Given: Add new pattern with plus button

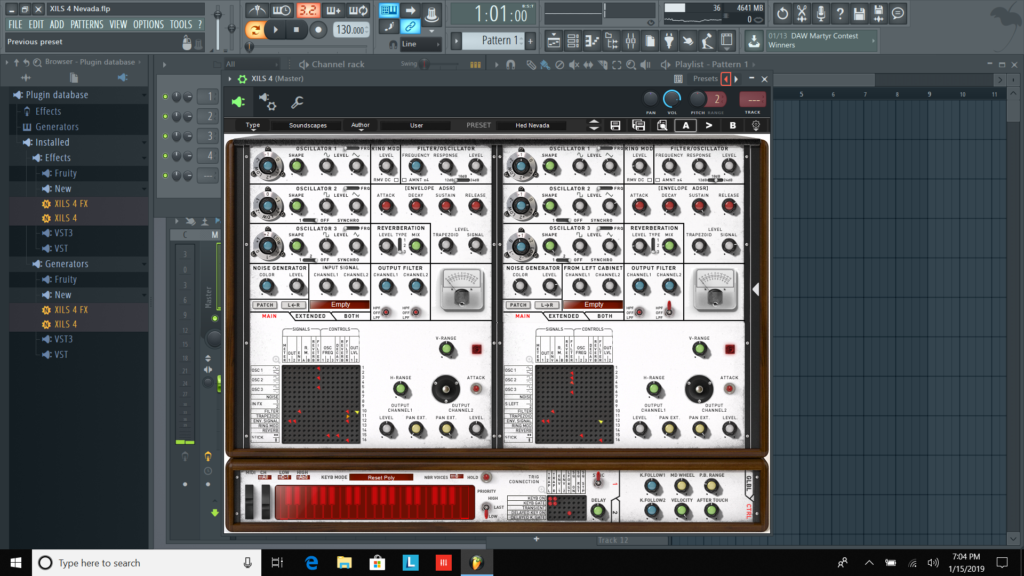Looking at the screenshot, I should (530, 40).
